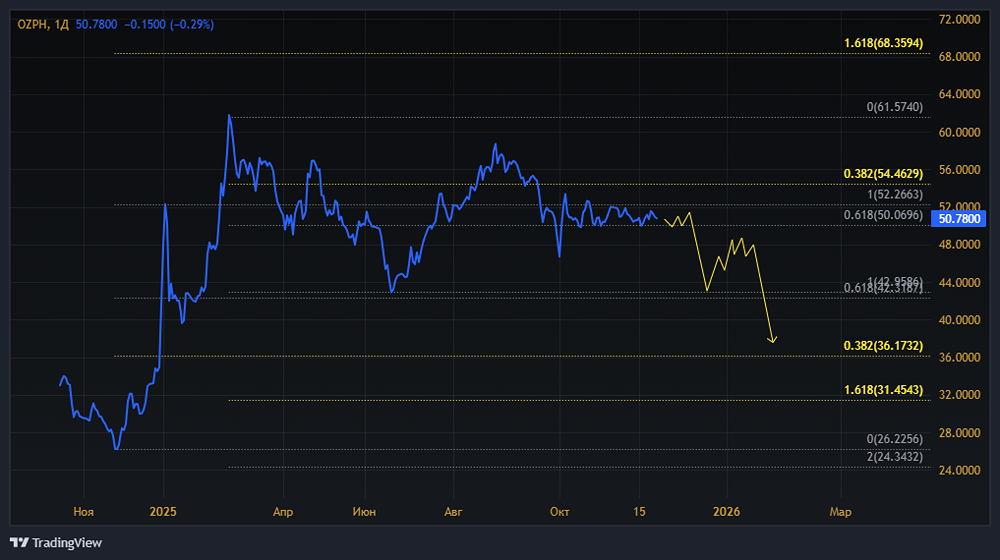The height and width of the screenshot is (560, 1000).
Task: Click the Мар date label on time axis
Action: (841, 512)
